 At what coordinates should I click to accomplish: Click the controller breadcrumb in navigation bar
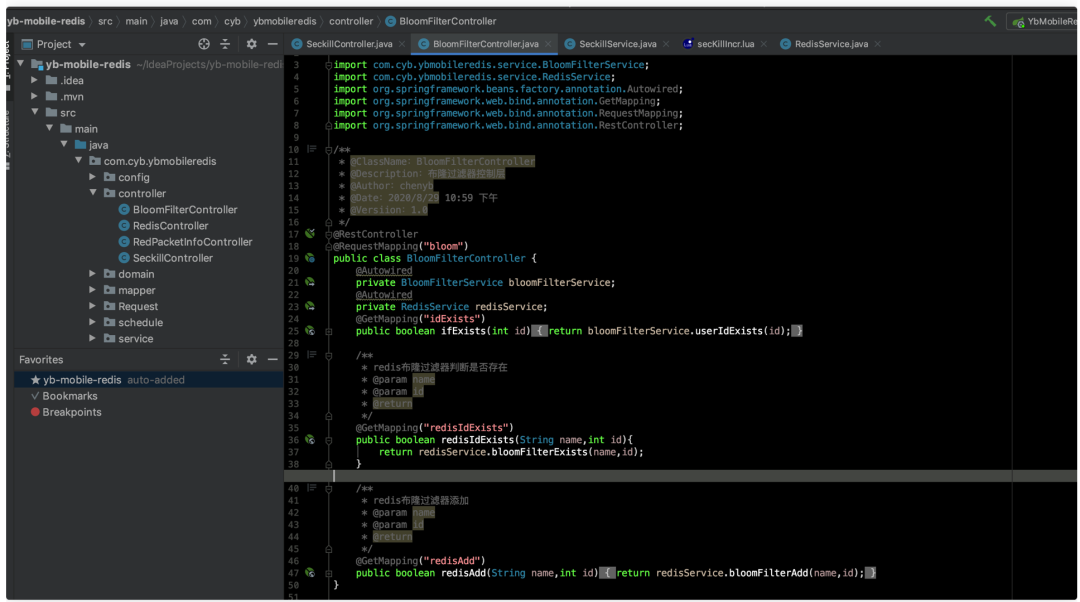(x=351, y=21)
